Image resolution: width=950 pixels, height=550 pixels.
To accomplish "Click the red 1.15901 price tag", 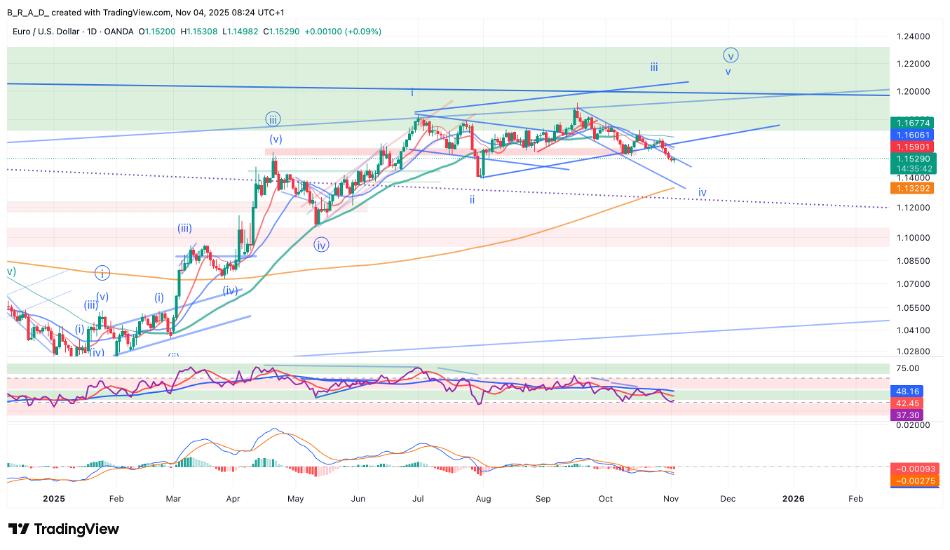I will [914, 146].
